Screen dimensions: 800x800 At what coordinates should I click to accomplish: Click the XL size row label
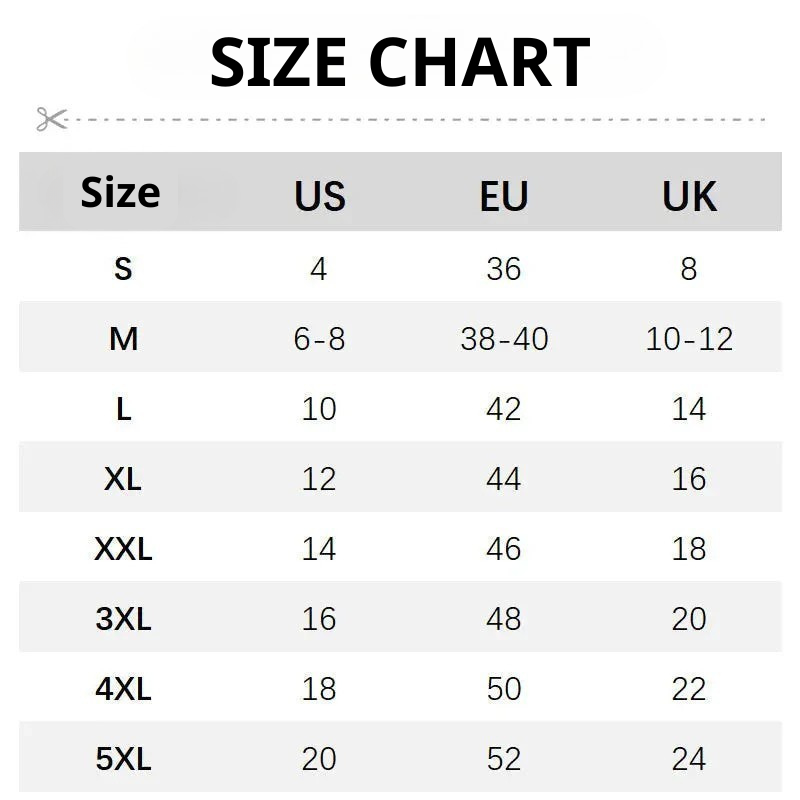(x=123, y=479)
